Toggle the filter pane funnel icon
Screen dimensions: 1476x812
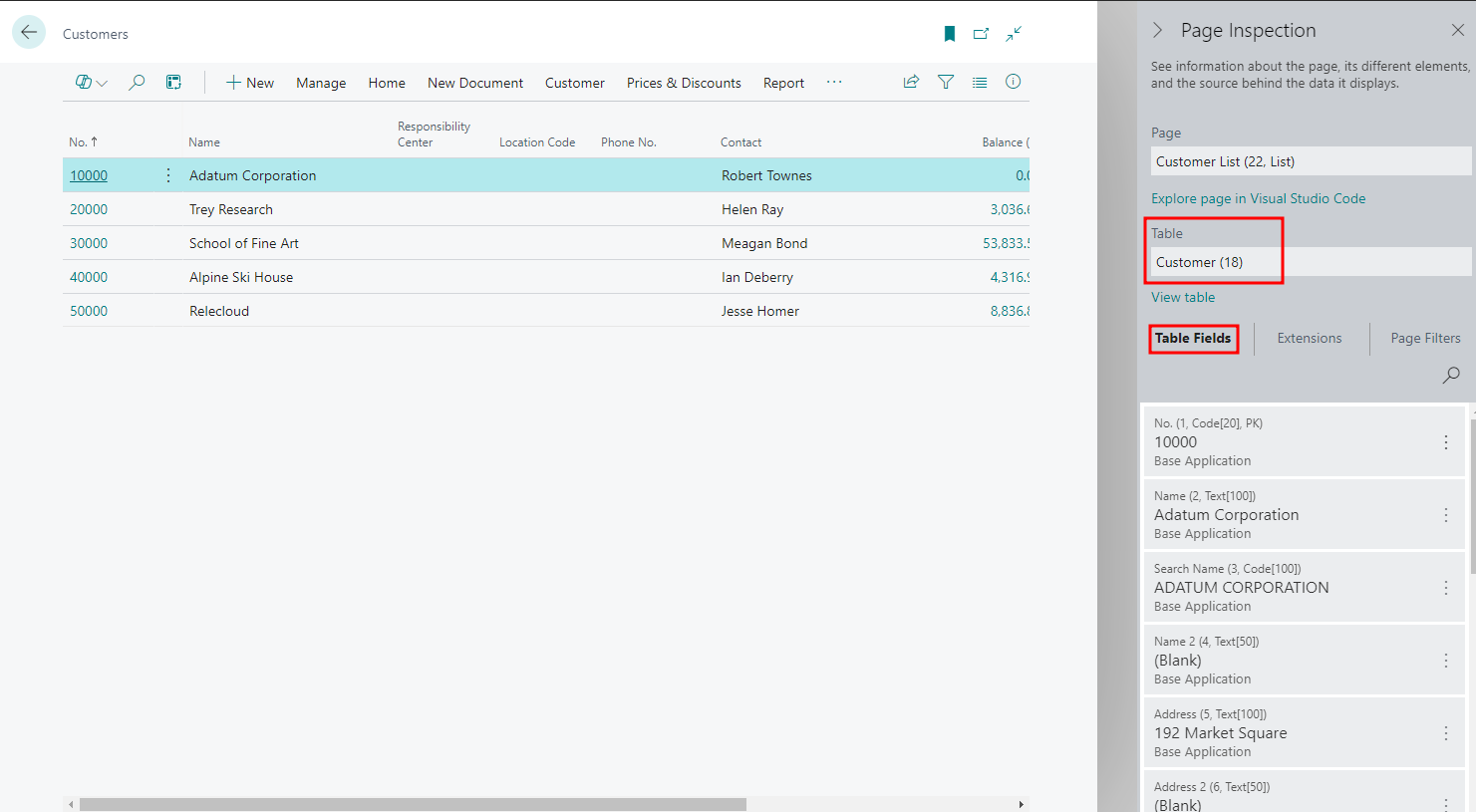pos(946,82)
